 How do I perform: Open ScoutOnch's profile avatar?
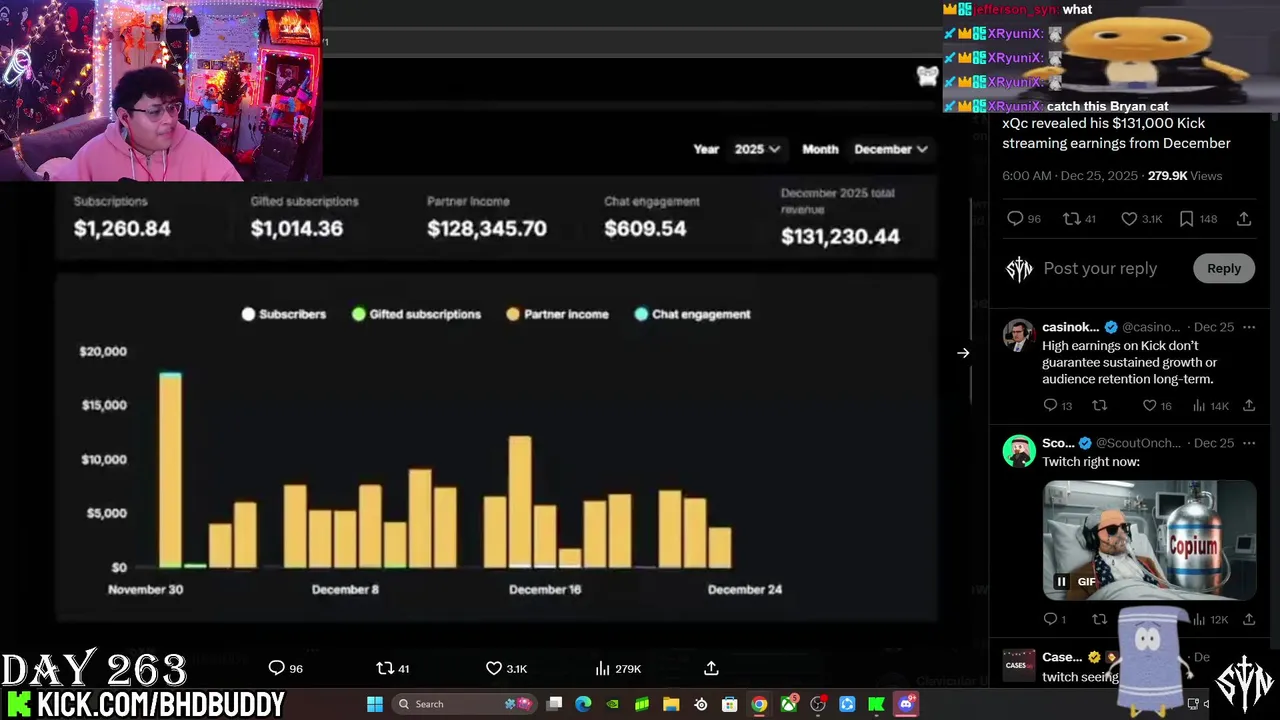pyautogui.click(x=1019, y=451)
